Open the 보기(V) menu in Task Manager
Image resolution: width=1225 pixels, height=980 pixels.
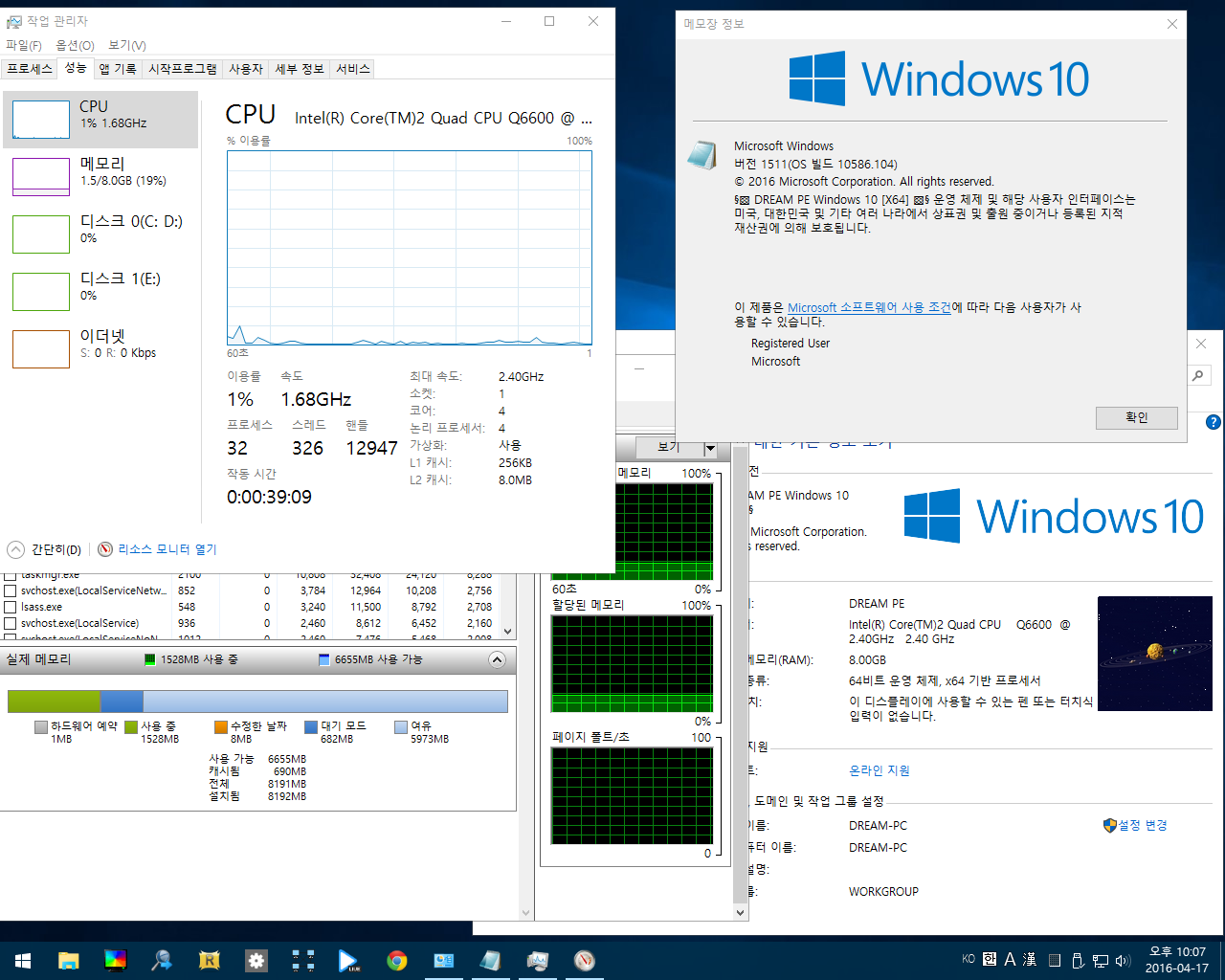pyautogui.click(x=127, y=45)
